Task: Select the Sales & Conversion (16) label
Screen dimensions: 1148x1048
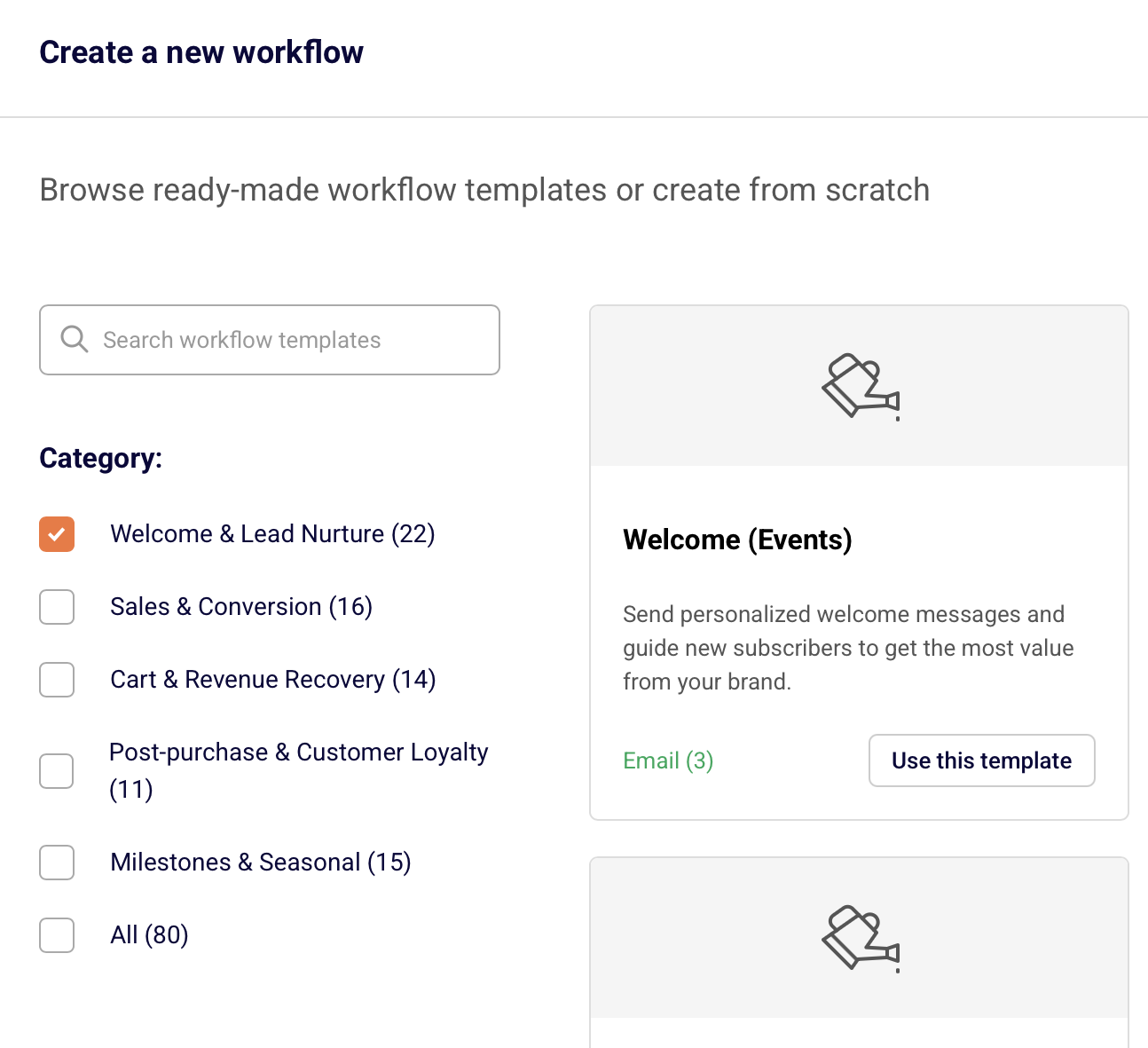Action: (x=241, y=607)
